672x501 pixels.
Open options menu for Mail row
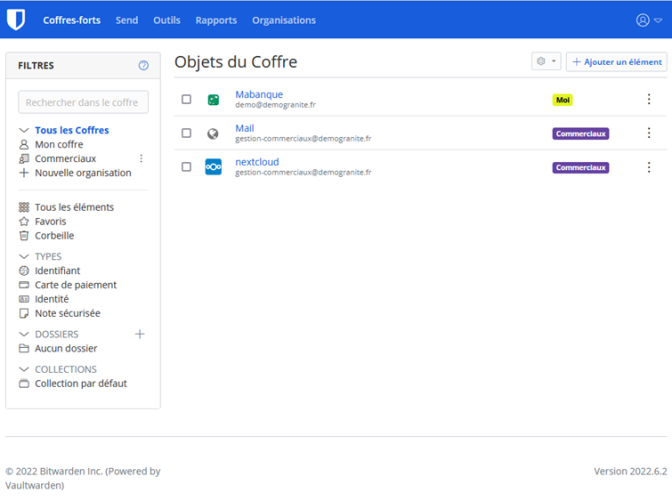[x=649, y=133]
